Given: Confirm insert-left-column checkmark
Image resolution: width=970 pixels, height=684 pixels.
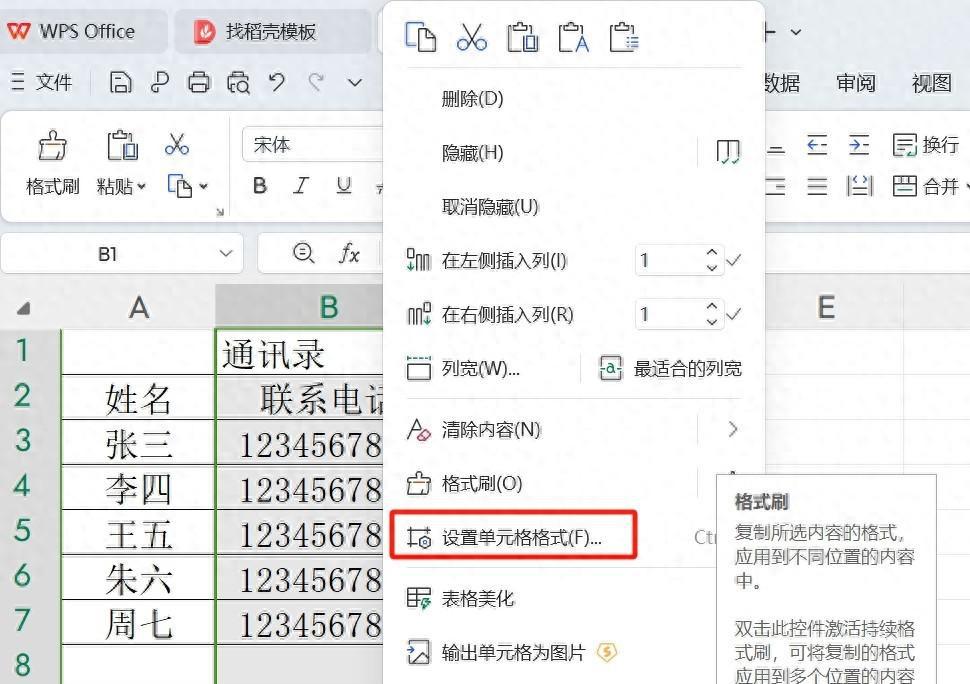Looking at the screenshot, I should pyautogui.click(x=734, y=260).
